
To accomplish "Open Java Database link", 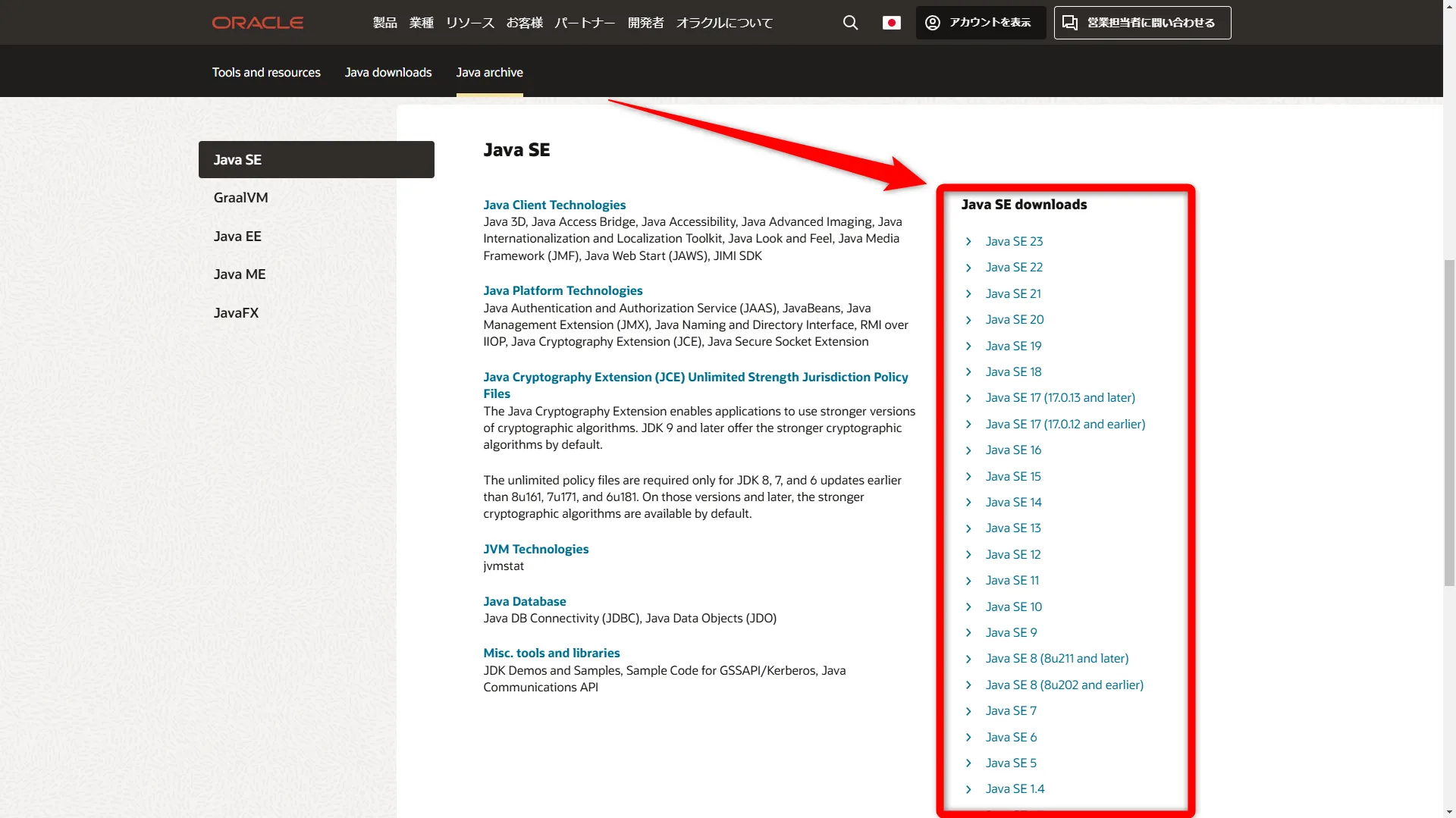I will [525, 601].
